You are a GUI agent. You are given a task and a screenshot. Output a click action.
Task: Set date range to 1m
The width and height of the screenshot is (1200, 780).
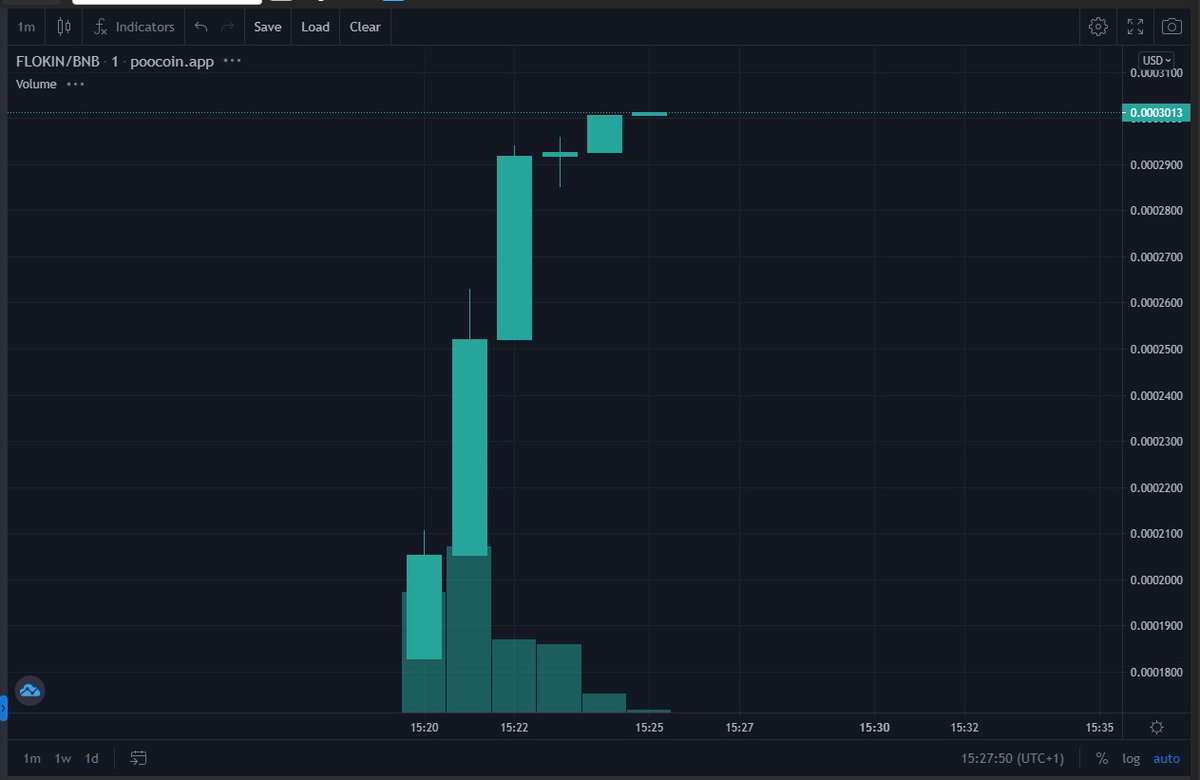pos(32,758)
